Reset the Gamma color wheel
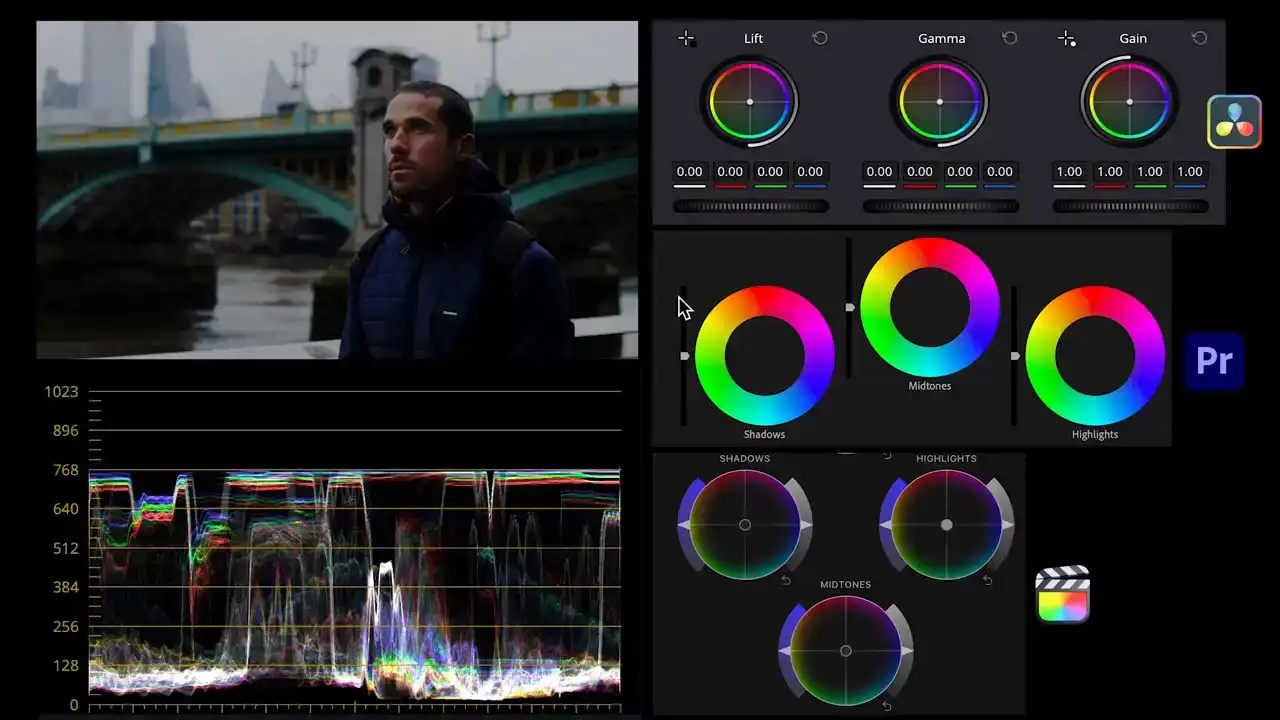Image resolution: width=1280 pixels, height=720 pixels. click(1010, 38)
